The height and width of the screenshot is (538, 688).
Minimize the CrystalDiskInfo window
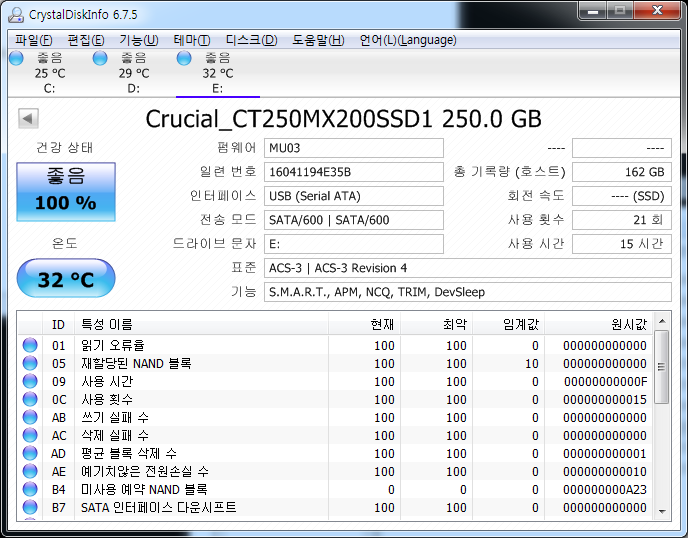[x=593, y=11]
